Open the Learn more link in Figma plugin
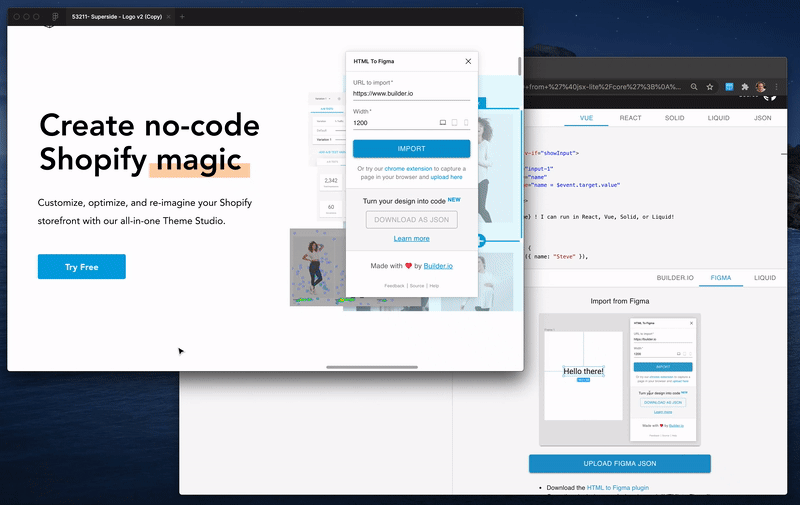 (411, 239)
